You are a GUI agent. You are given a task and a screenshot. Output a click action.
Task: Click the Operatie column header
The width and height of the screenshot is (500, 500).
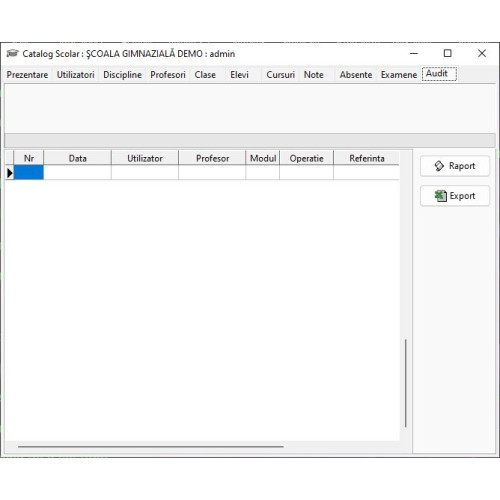pos(306,158)
